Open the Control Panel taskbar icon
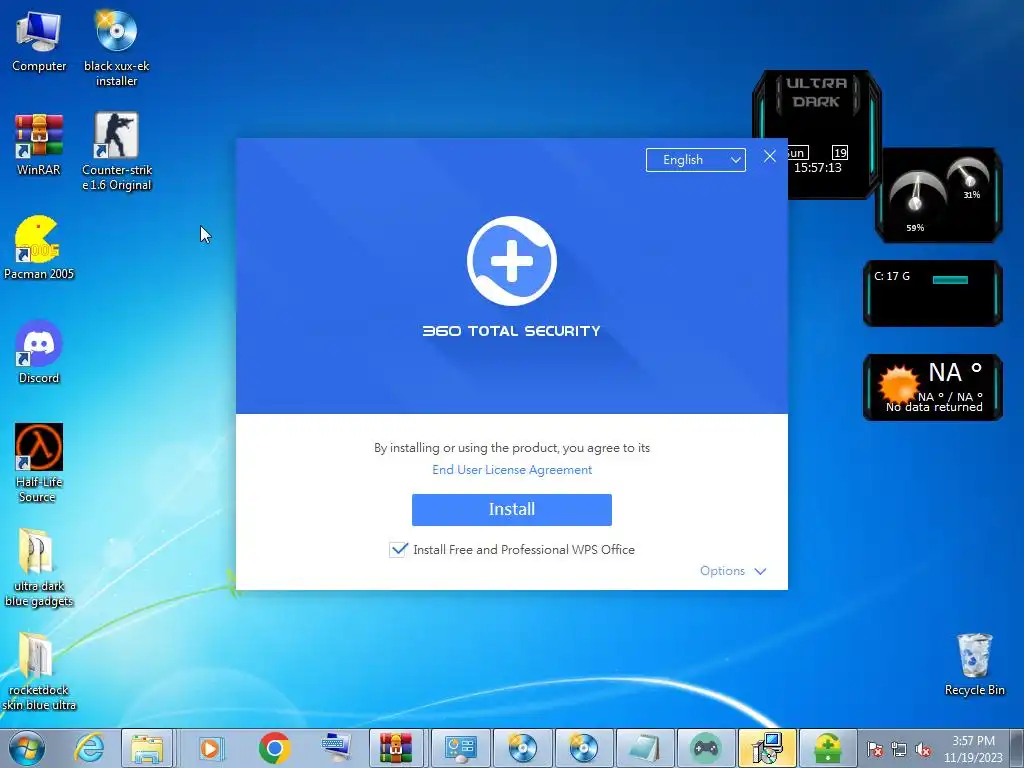 pos(460,748)
